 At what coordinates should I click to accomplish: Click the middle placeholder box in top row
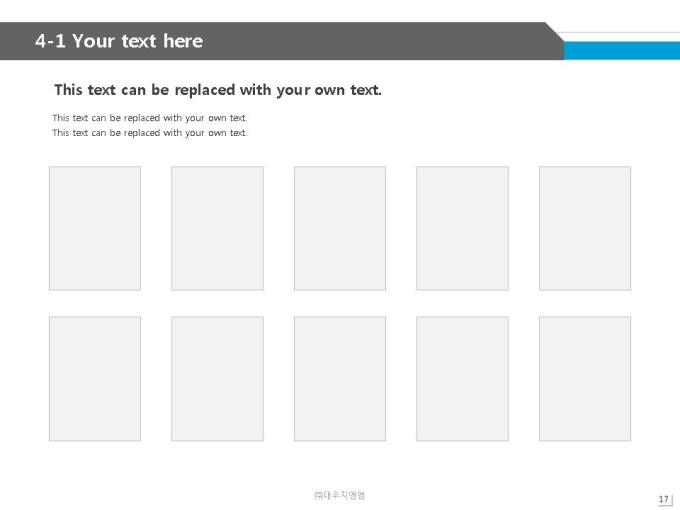pyautogui.click(x=340, y=228)
